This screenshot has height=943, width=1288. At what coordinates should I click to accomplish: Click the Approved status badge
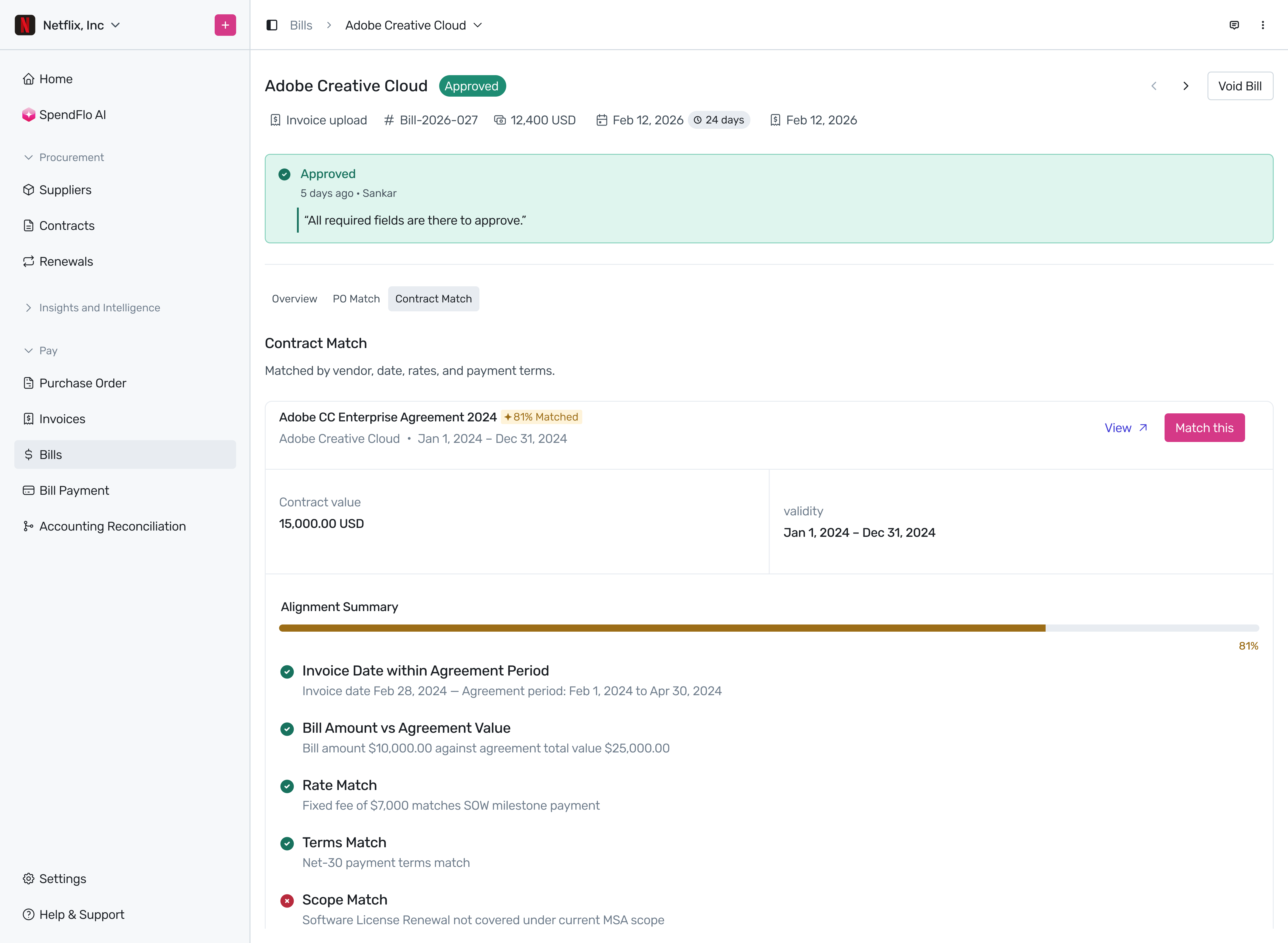472,86
